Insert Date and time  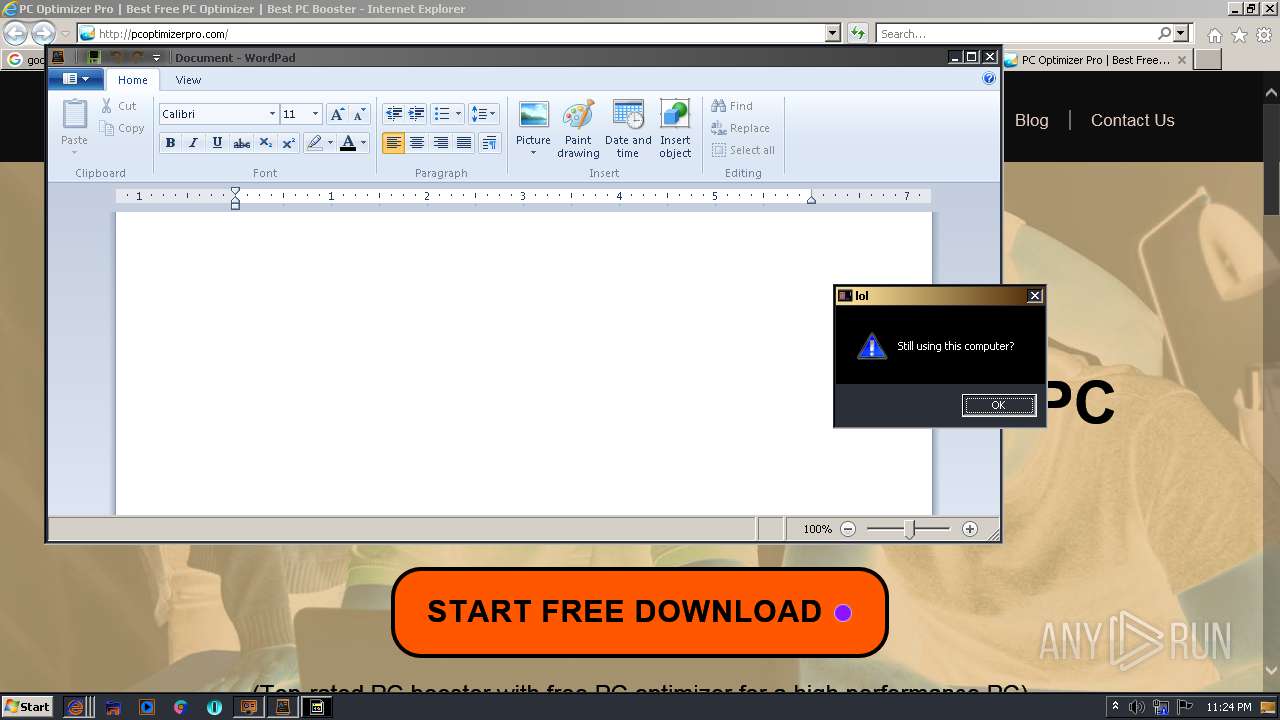point(628,128)
